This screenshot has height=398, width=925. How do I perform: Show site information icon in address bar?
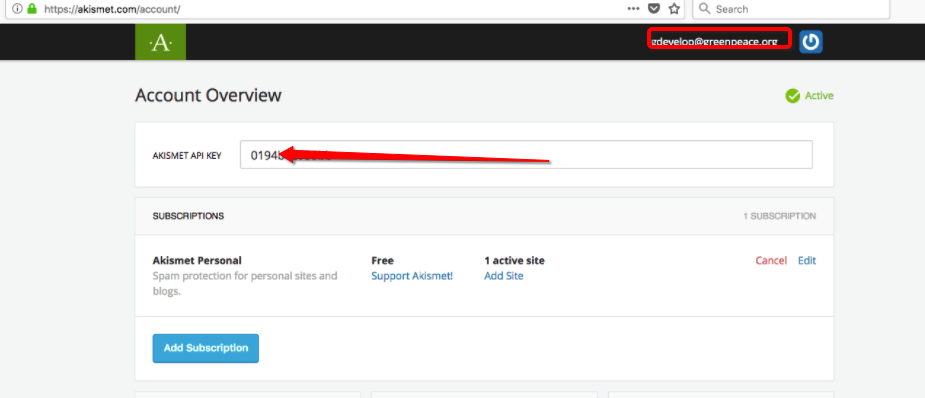coord(17,9)
